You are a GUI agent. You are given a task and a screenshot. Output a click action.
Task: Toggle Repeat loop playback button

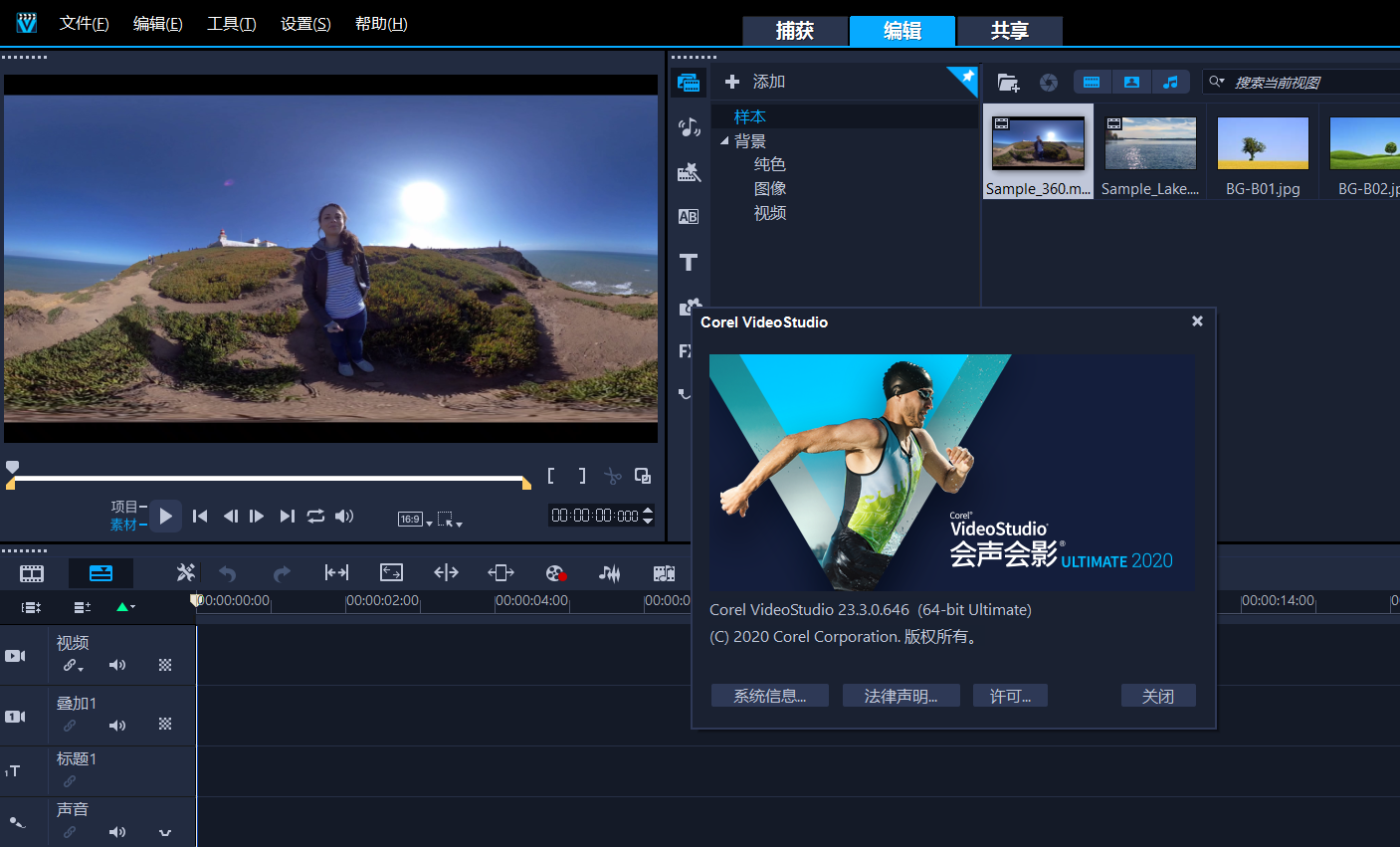coord(315,516)
